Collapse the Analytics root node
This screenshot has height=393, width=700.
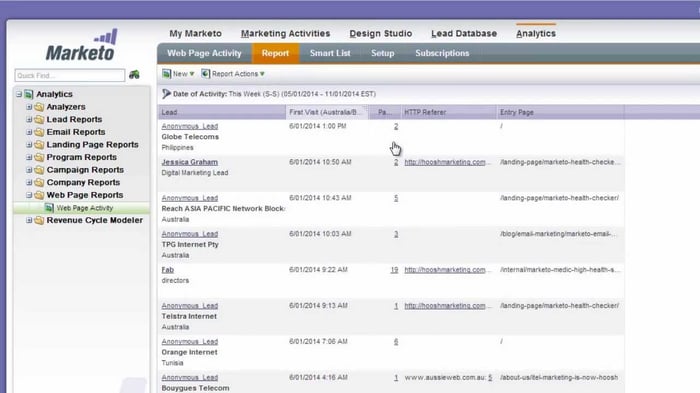point(19,94)
